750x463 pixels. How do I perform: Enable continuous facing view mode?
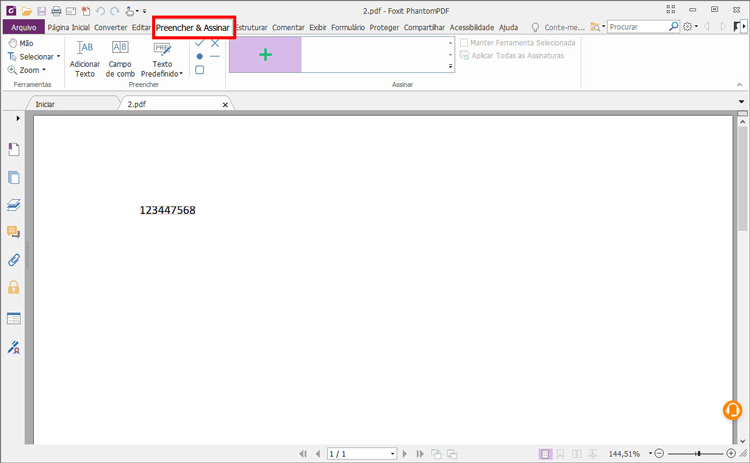coord(593,453)
